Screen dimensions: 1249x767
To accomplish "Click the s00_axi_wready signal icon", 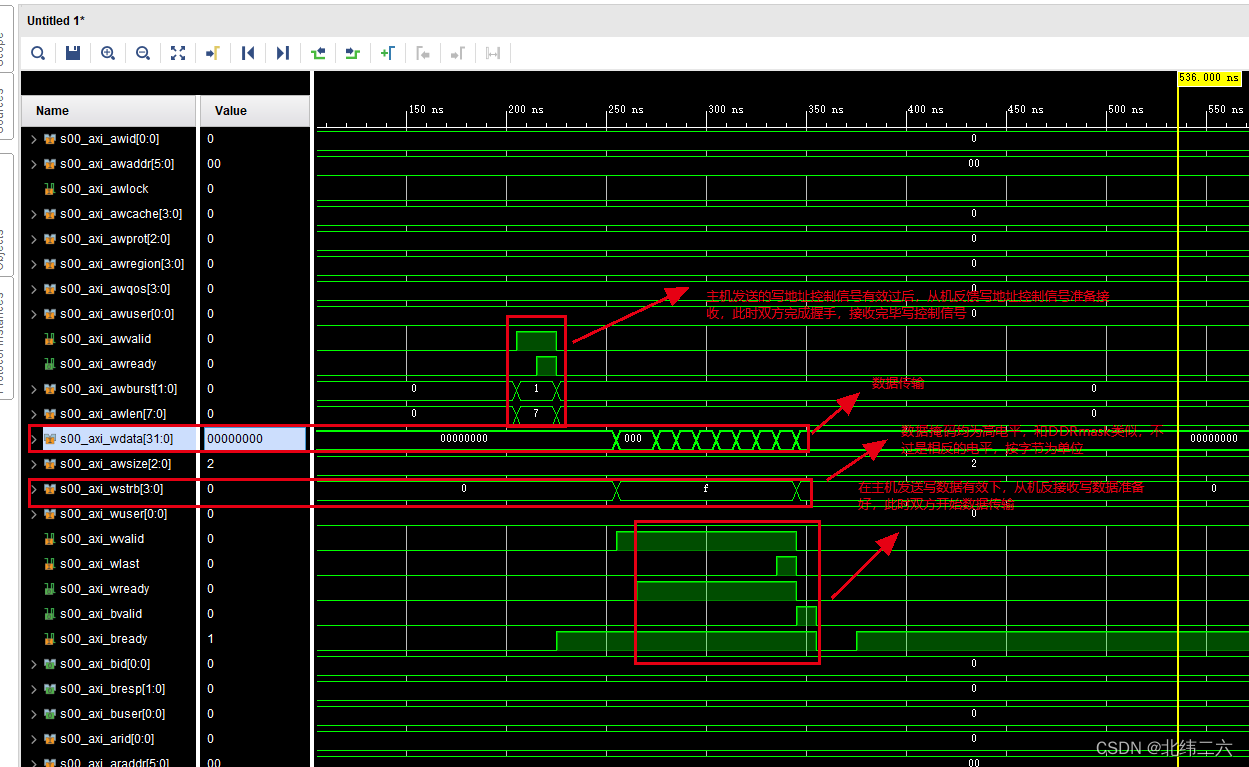I will 49,589.
